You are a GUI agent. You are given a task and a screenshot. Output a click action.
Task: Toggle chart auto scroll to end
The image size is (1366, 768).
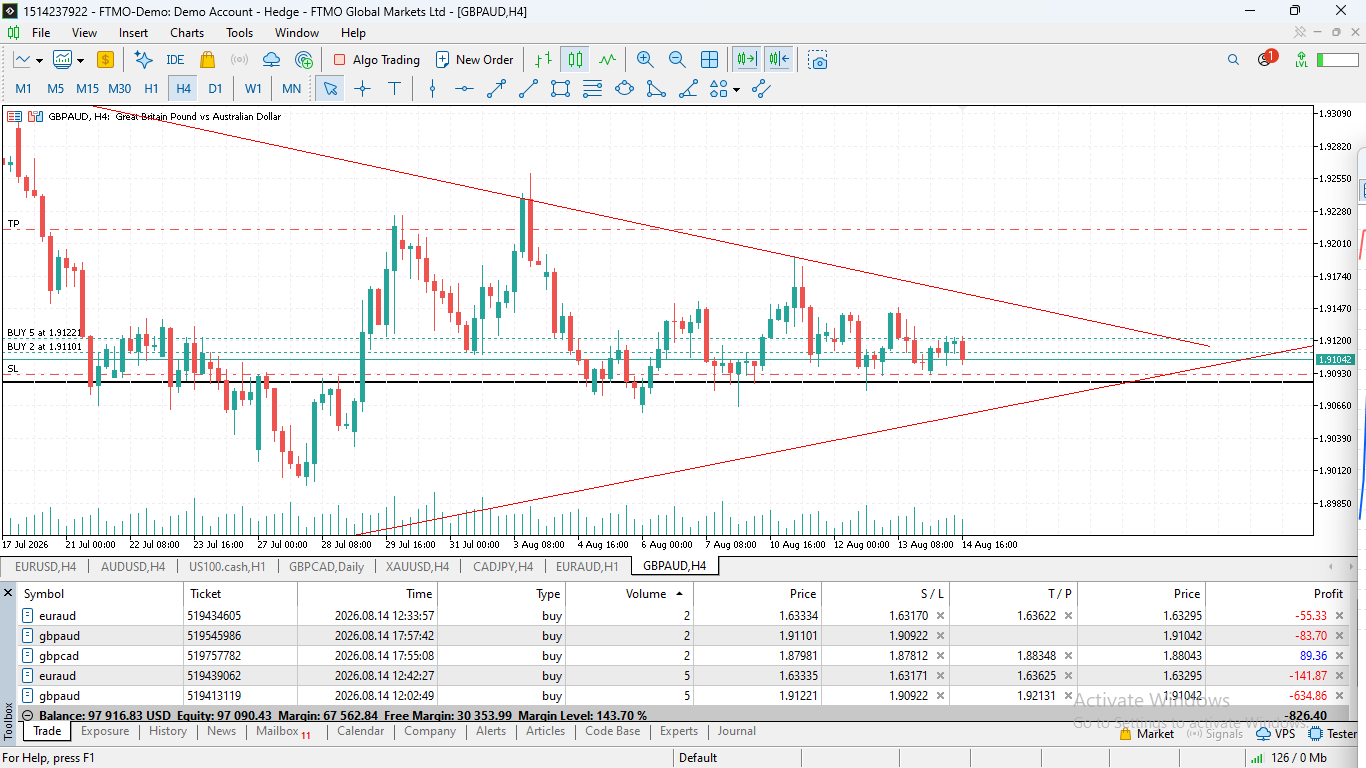(x=746, y=60)
